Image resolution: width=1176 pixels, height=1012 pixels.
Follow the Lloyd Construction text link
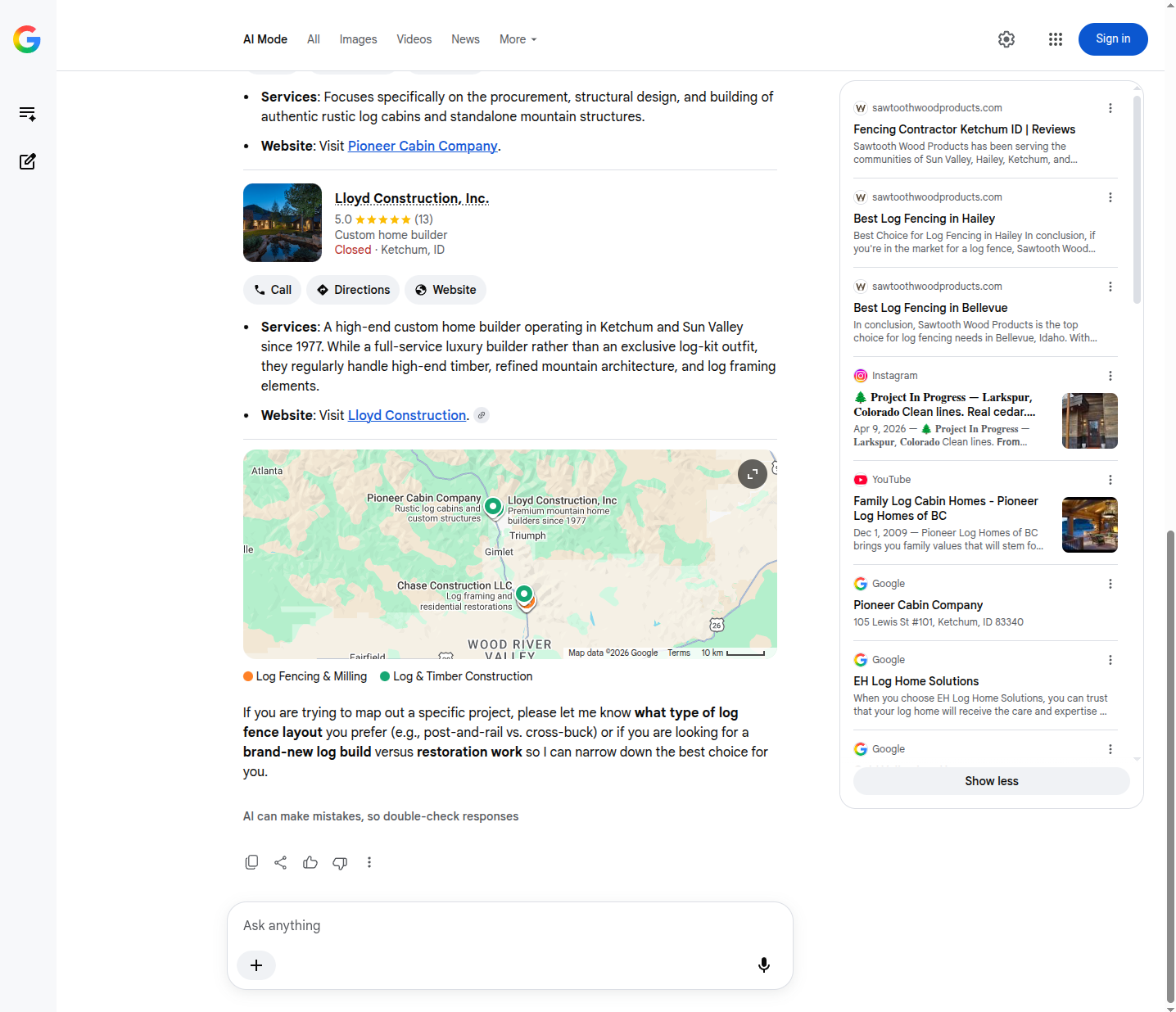(407, 415)
